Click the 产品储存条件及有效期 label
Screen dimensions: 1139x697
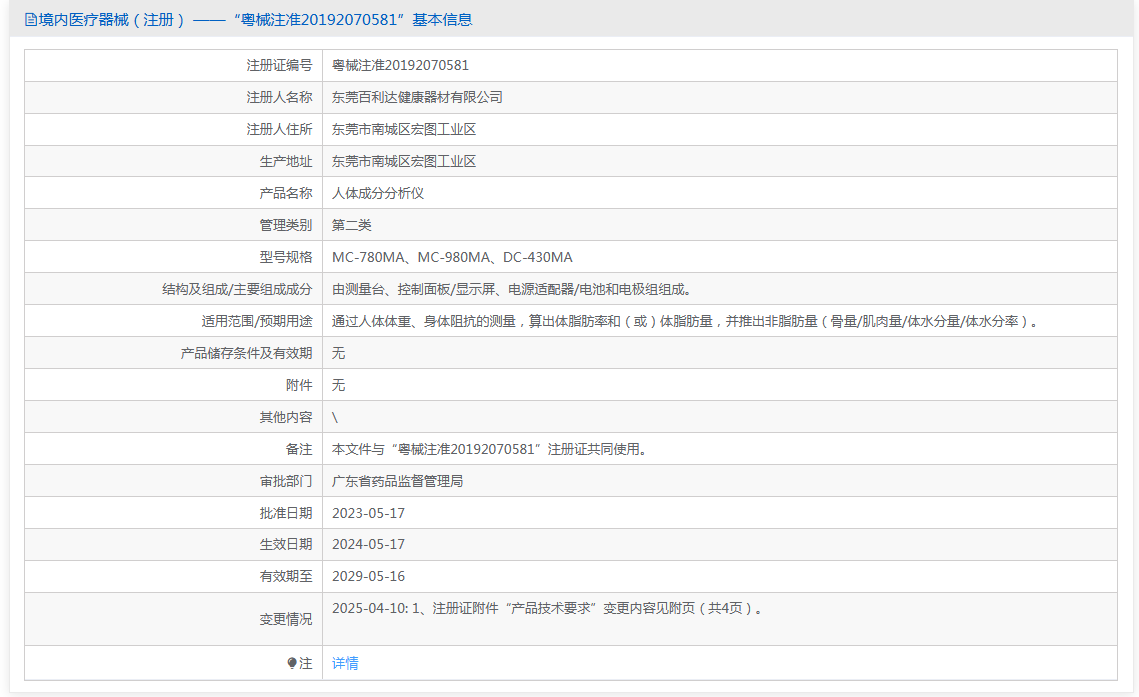pyautogui.click(x=246, y=353)
